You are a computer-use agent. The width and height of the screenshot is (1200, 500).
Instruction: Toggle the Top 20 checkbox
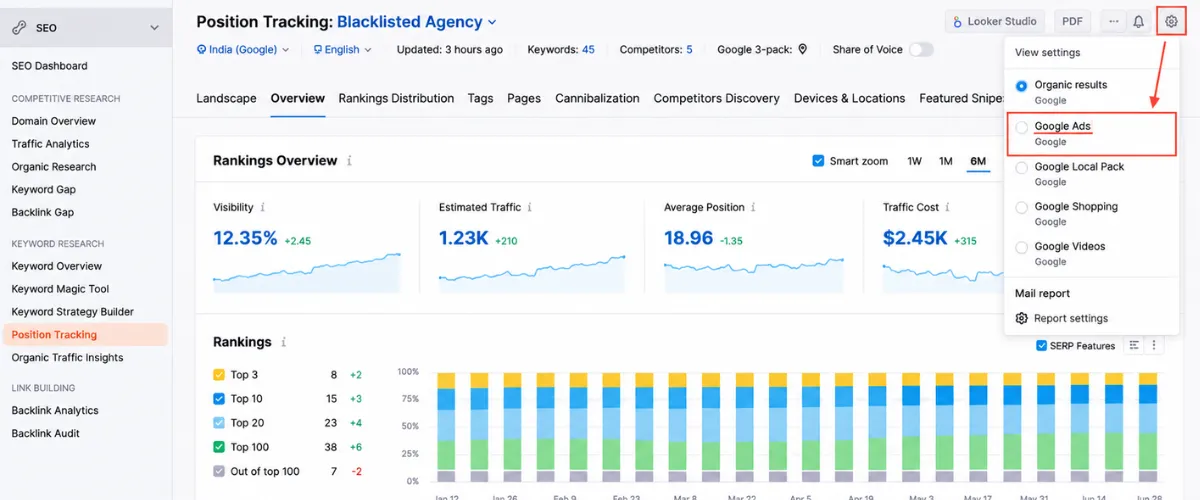219,423
